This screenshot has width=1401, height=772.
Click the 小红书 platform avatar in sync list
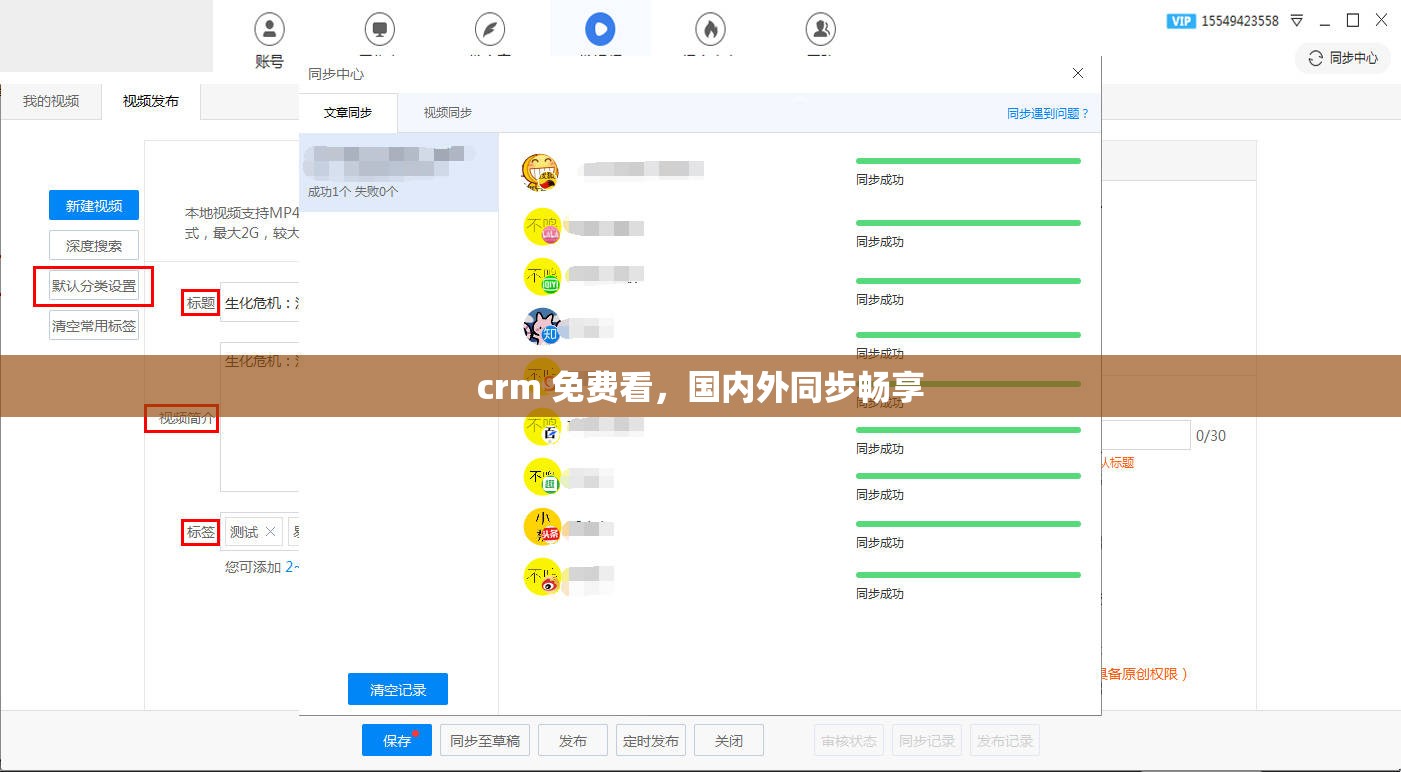(541, 526)
